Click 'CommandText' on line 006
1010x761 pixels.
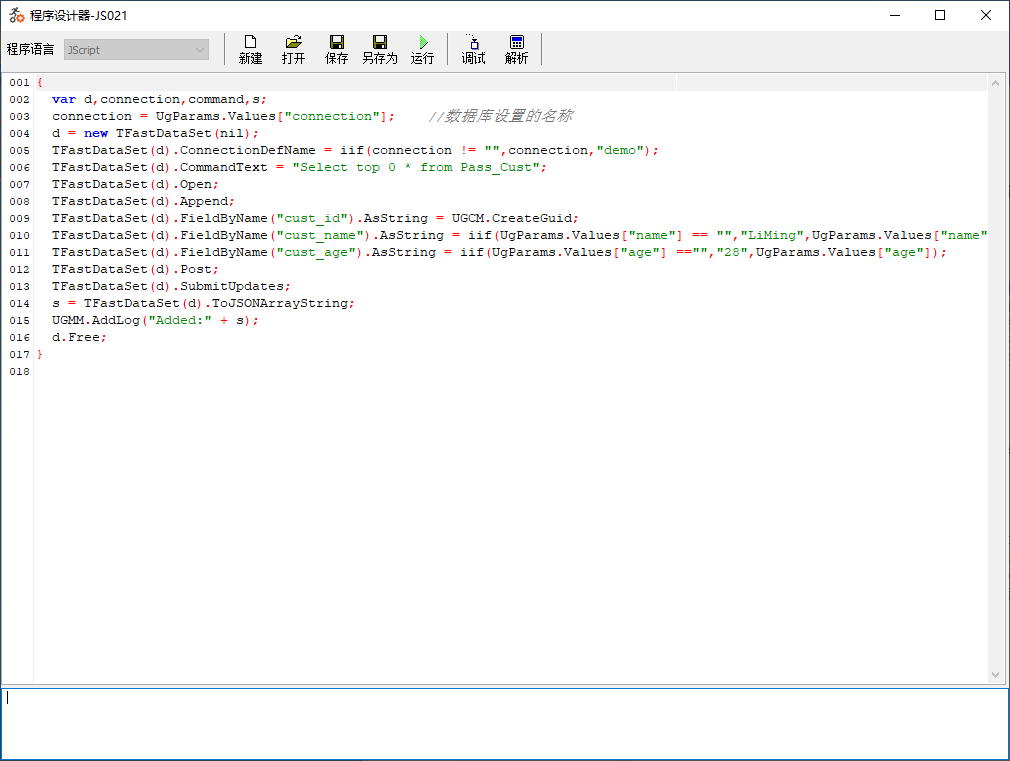tap(224, 168)
